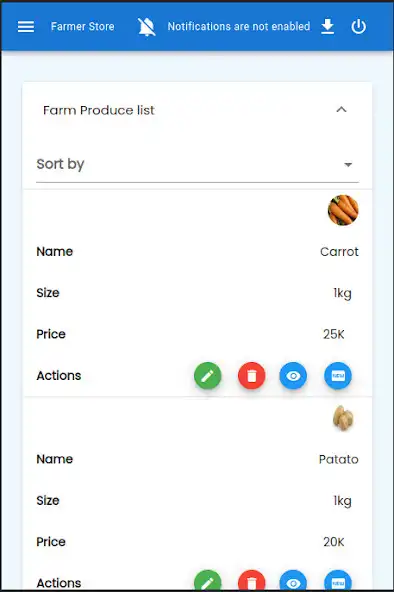Open the Carrot thumbnail image

(x=343, y=210)
